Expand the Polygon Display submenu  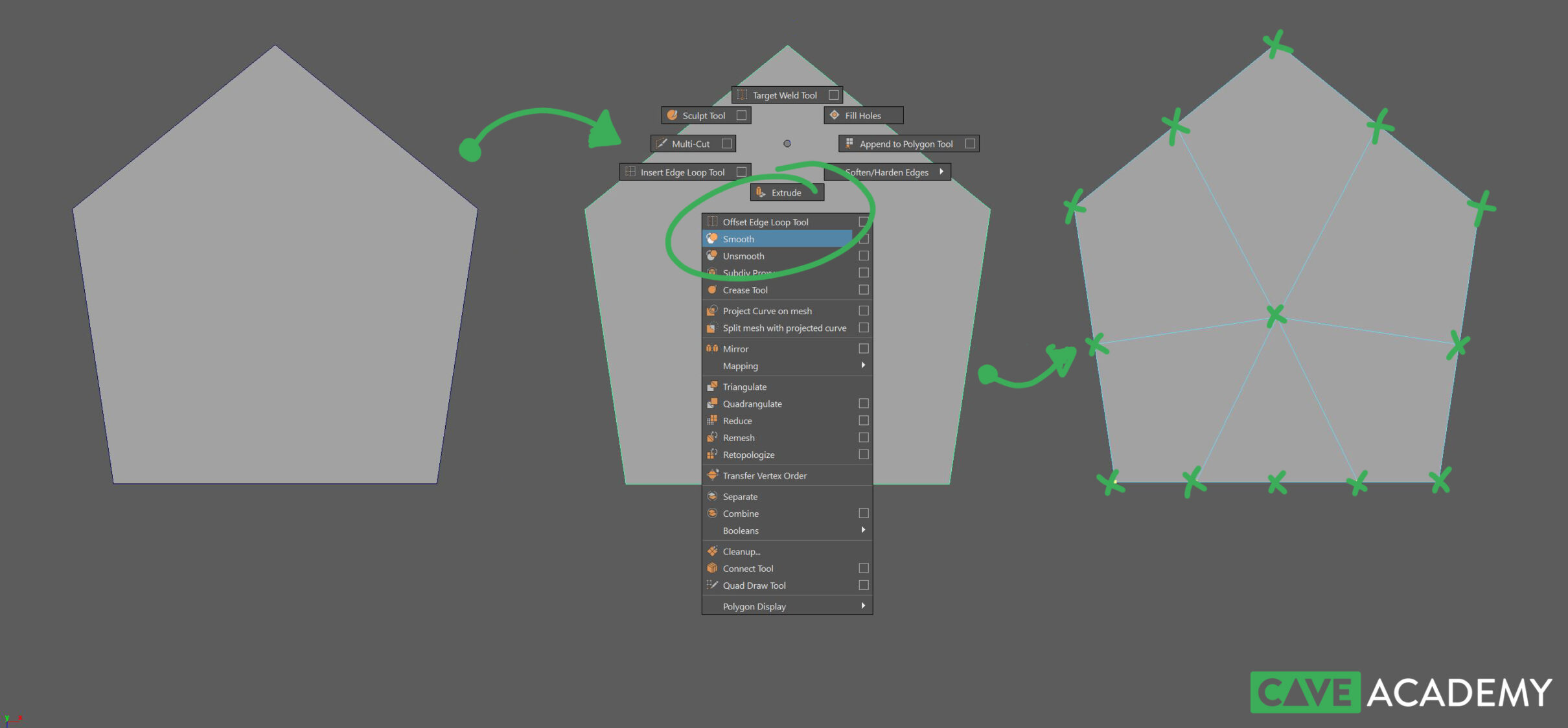(x=863, y=606)
